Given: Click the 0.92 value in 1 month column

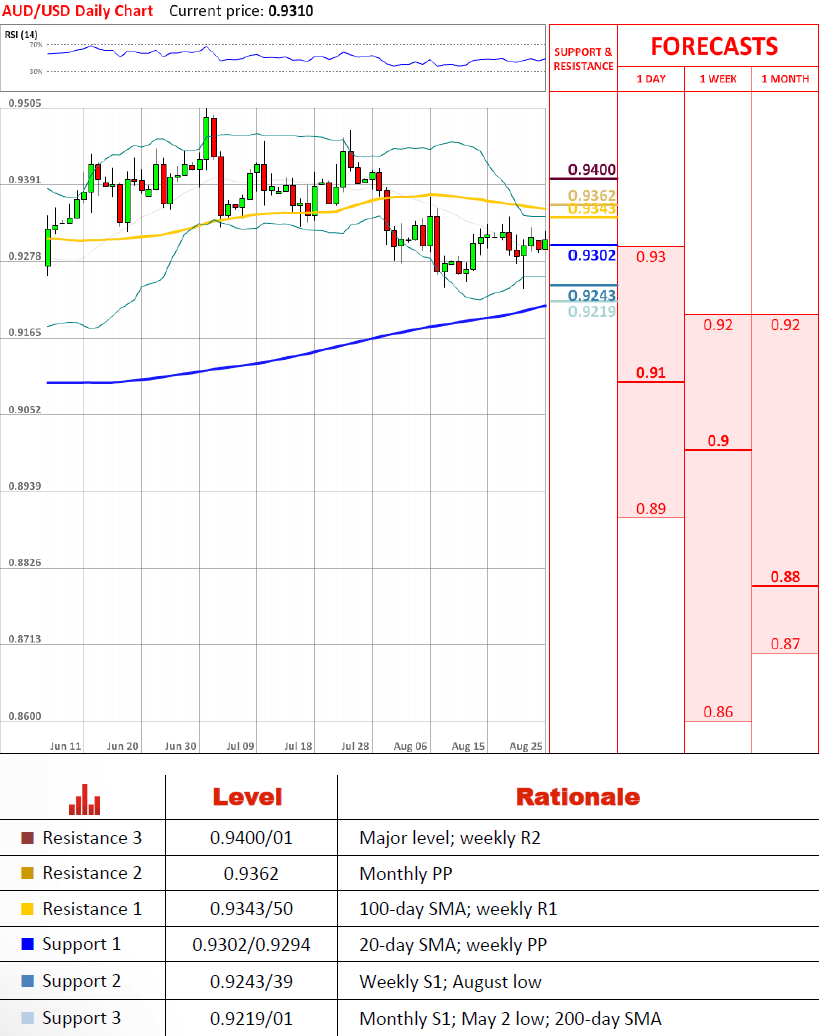Looking at the screenshot, I should (785, 324).
